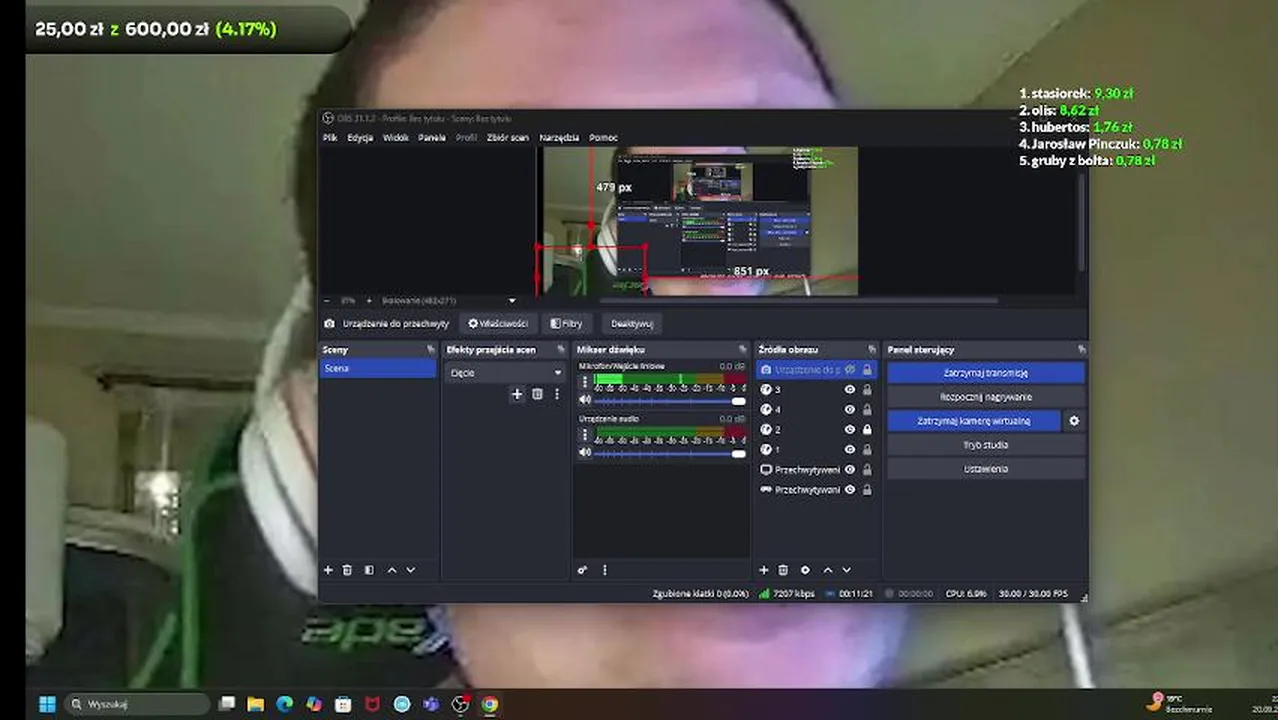The image size is (1278, 720).
Task: Undock the Mikser dźwięku panel
Action: [x=742, y=350]
